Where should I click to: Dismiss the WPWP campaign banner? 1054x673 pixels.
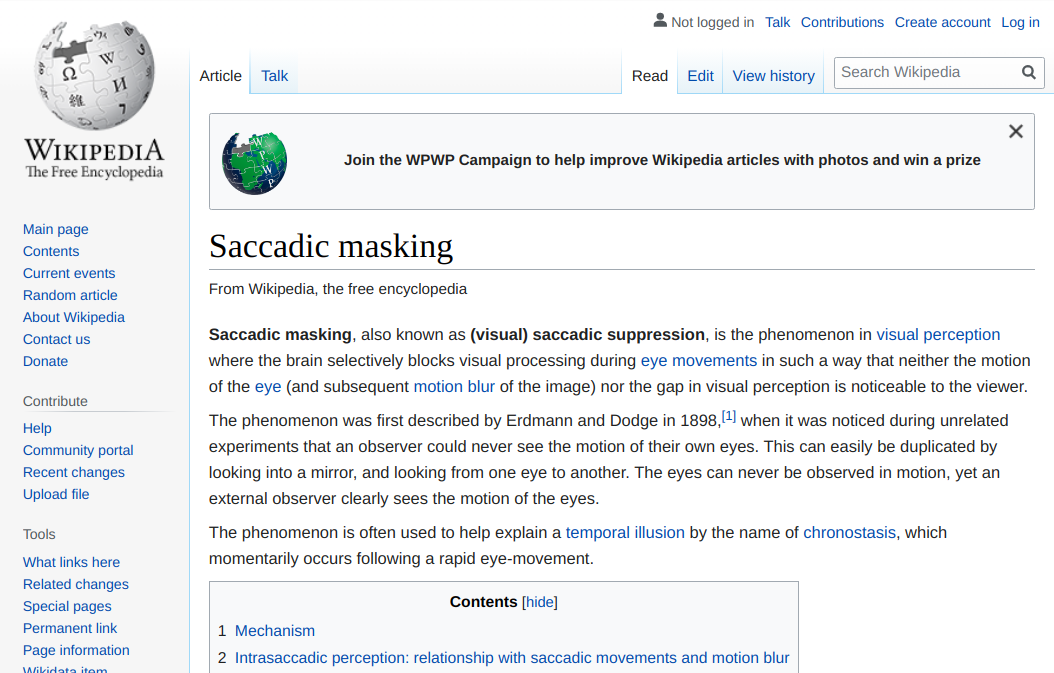(1016, 131)
